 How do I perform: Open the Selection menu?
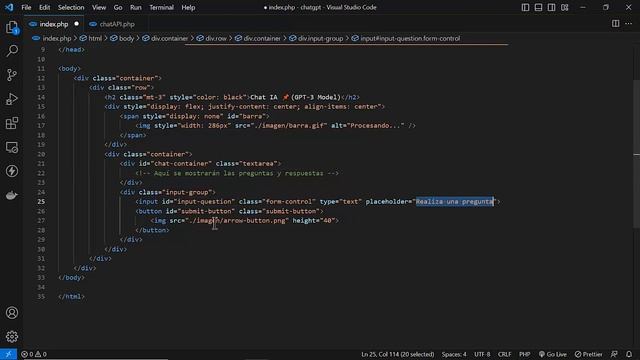(x=71, y=7)
